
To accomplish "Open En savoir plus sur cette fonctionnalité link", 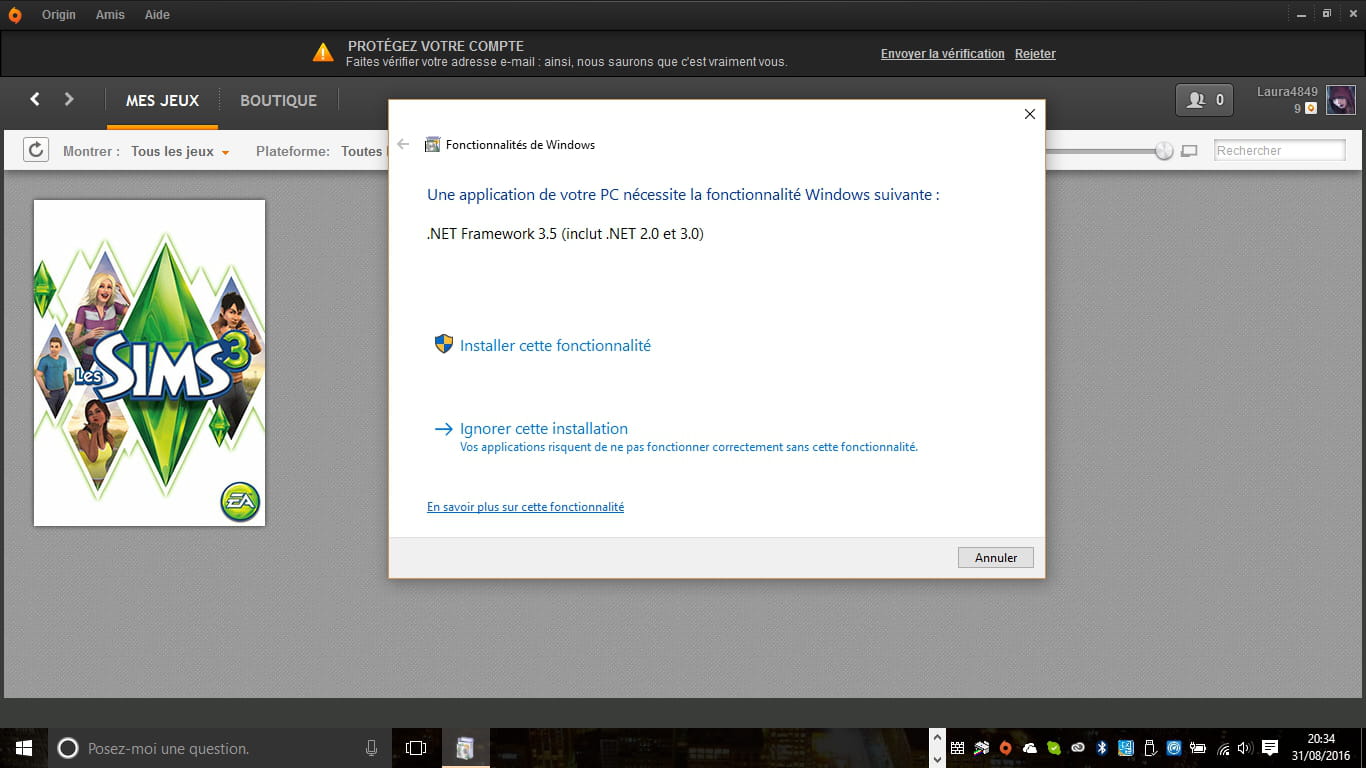I will point(525,507).
